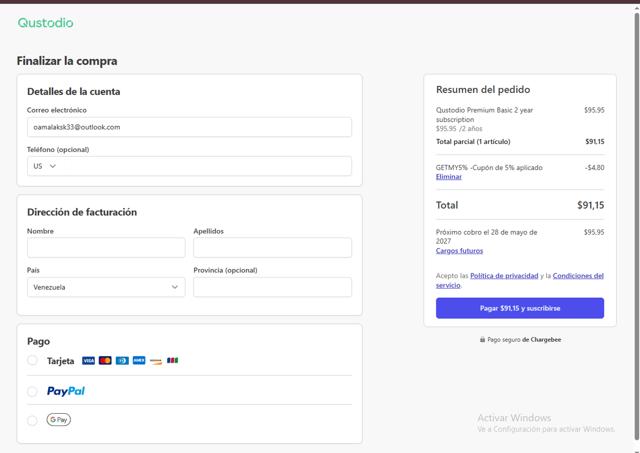Screen dimensions: 640x453
Task: Click the Dirección de facturación heading
Action: pos(82,212)
